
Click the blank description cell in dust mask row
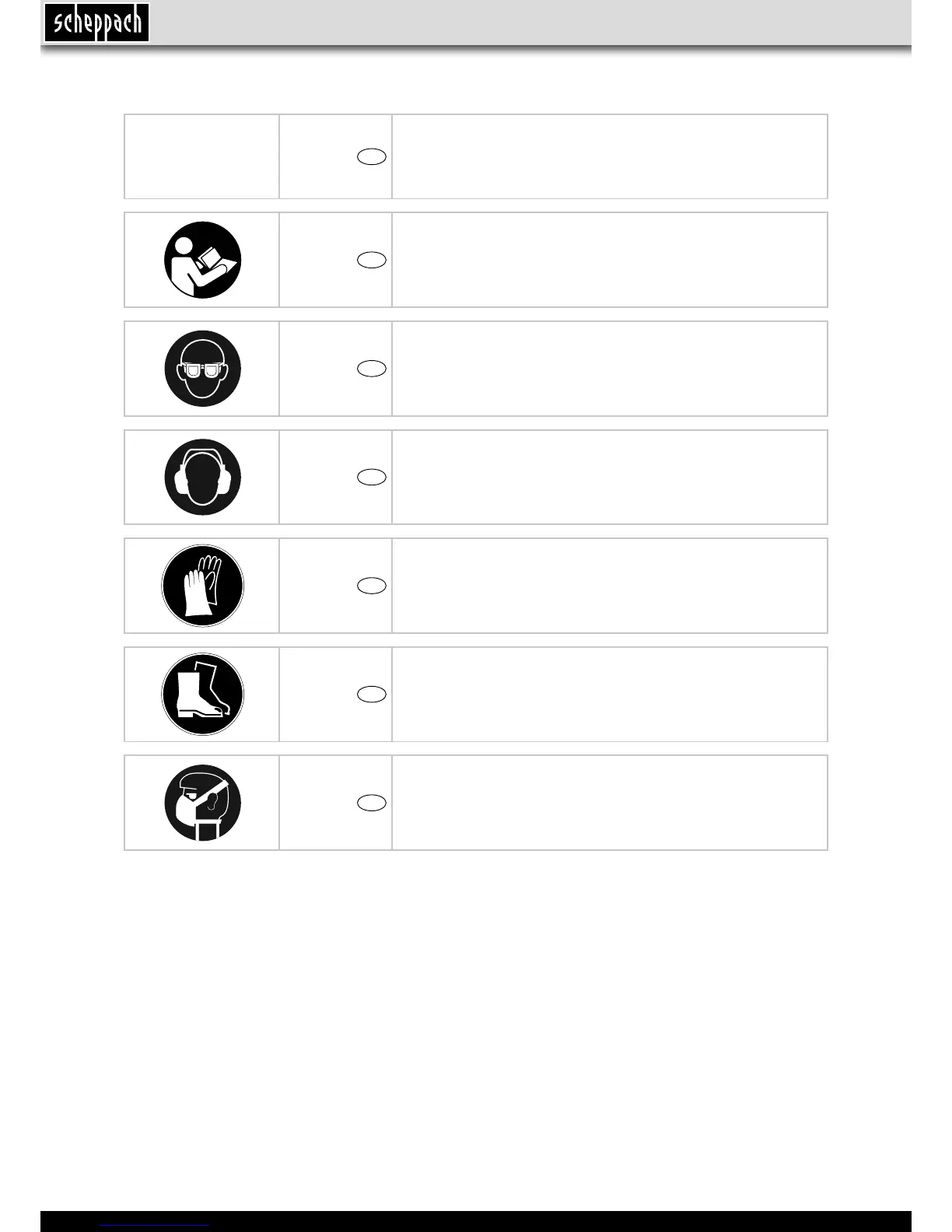610,803
